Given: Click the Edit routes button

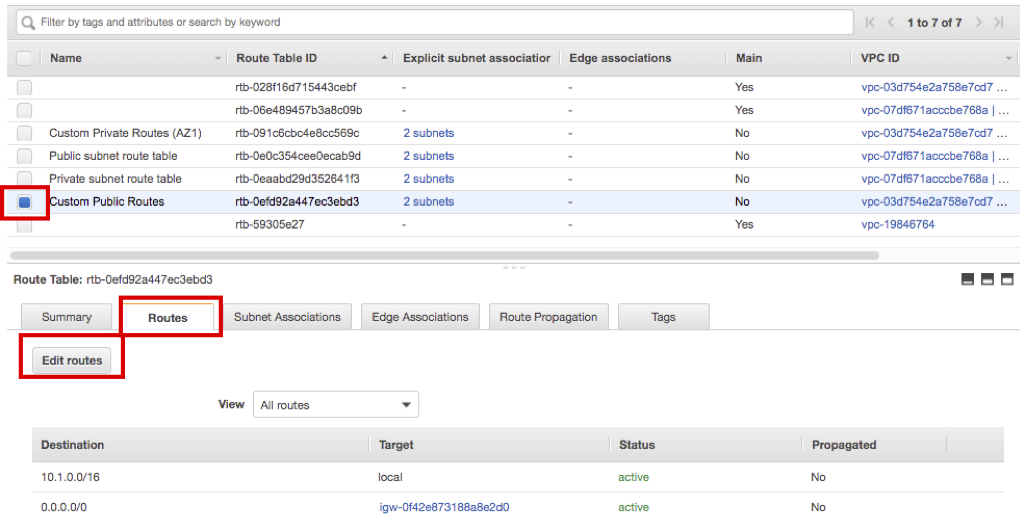Looking at the screenshot, I should coord(72,361).
